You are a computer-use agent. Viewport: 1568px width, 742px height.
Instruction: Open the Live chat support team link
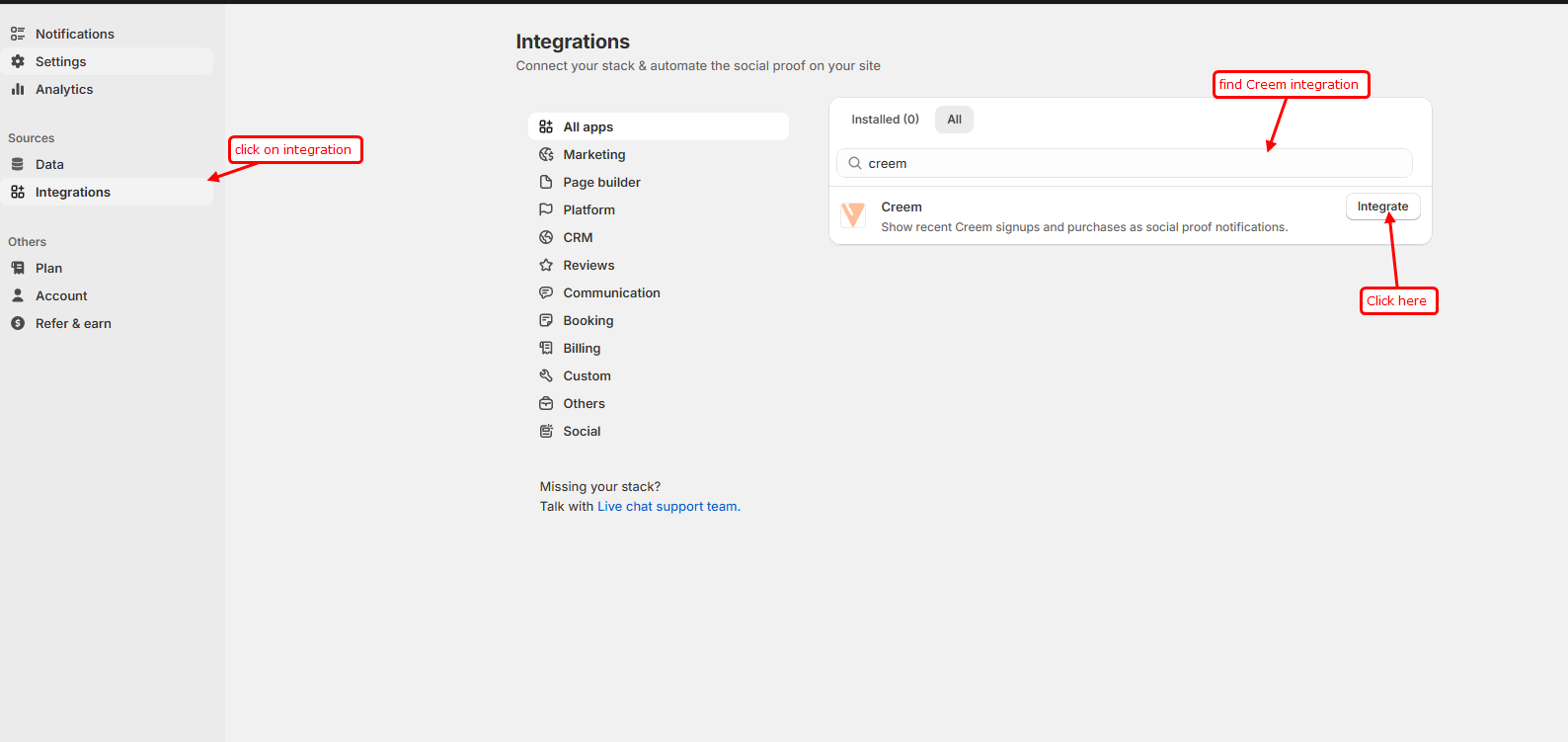click(x=667, y=507)
